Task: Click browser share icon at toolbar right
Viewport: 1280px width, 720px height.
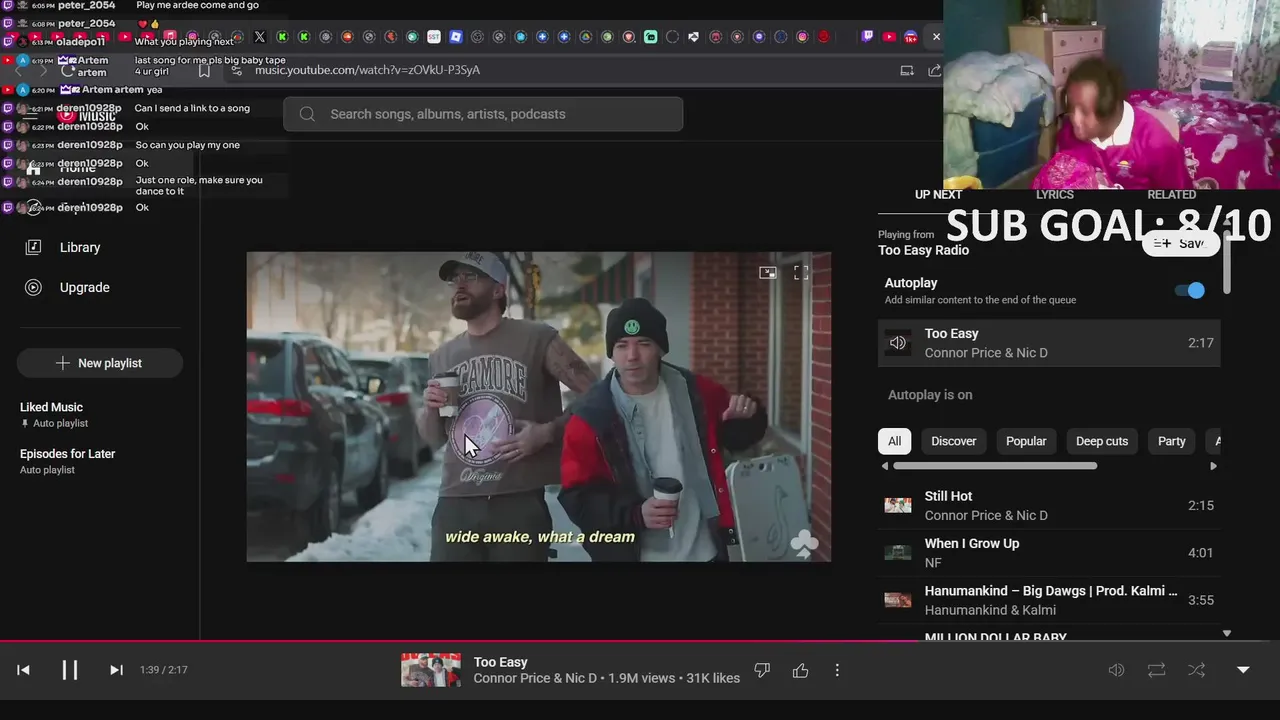Action: tap(934, 70)
